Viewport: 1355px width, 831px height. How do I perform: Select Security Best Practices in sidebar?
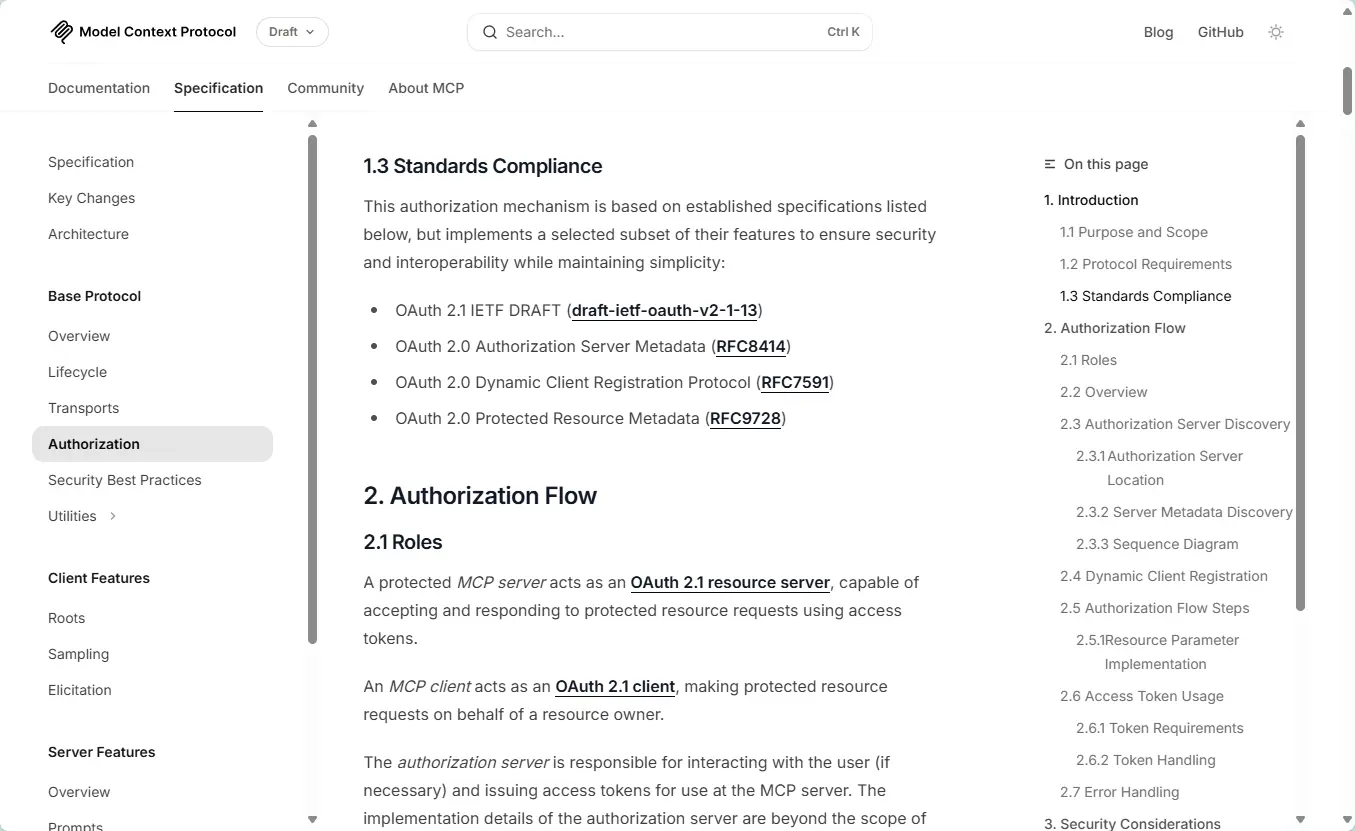(124, 480)
